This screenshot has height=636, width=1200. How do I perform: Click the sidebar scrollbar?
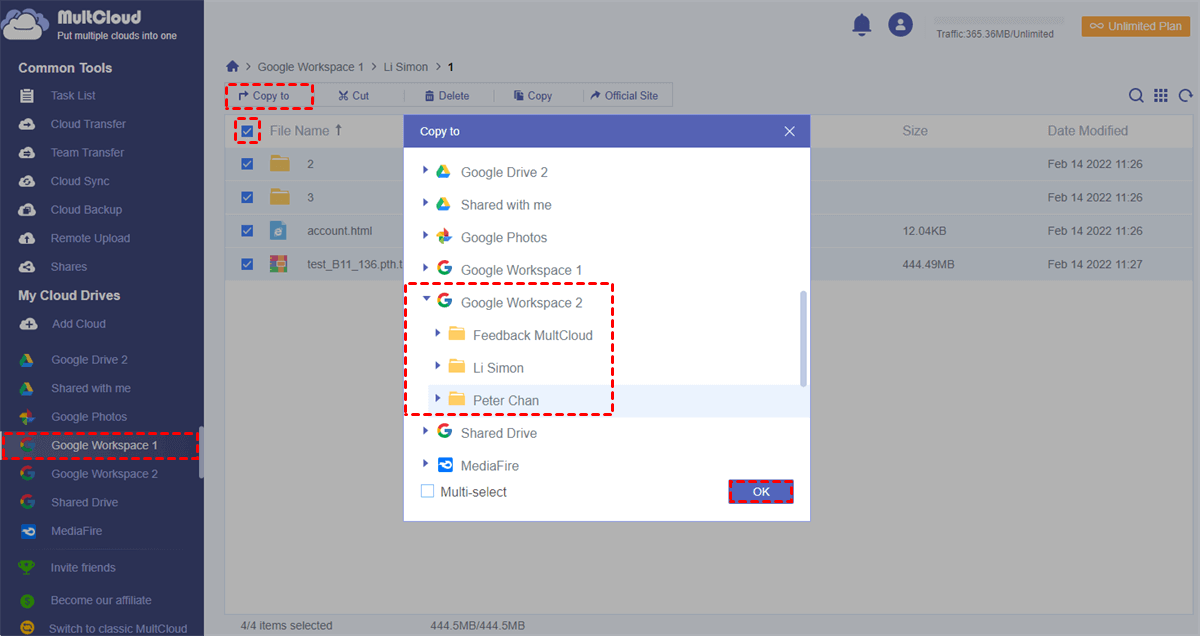[201, 452]
